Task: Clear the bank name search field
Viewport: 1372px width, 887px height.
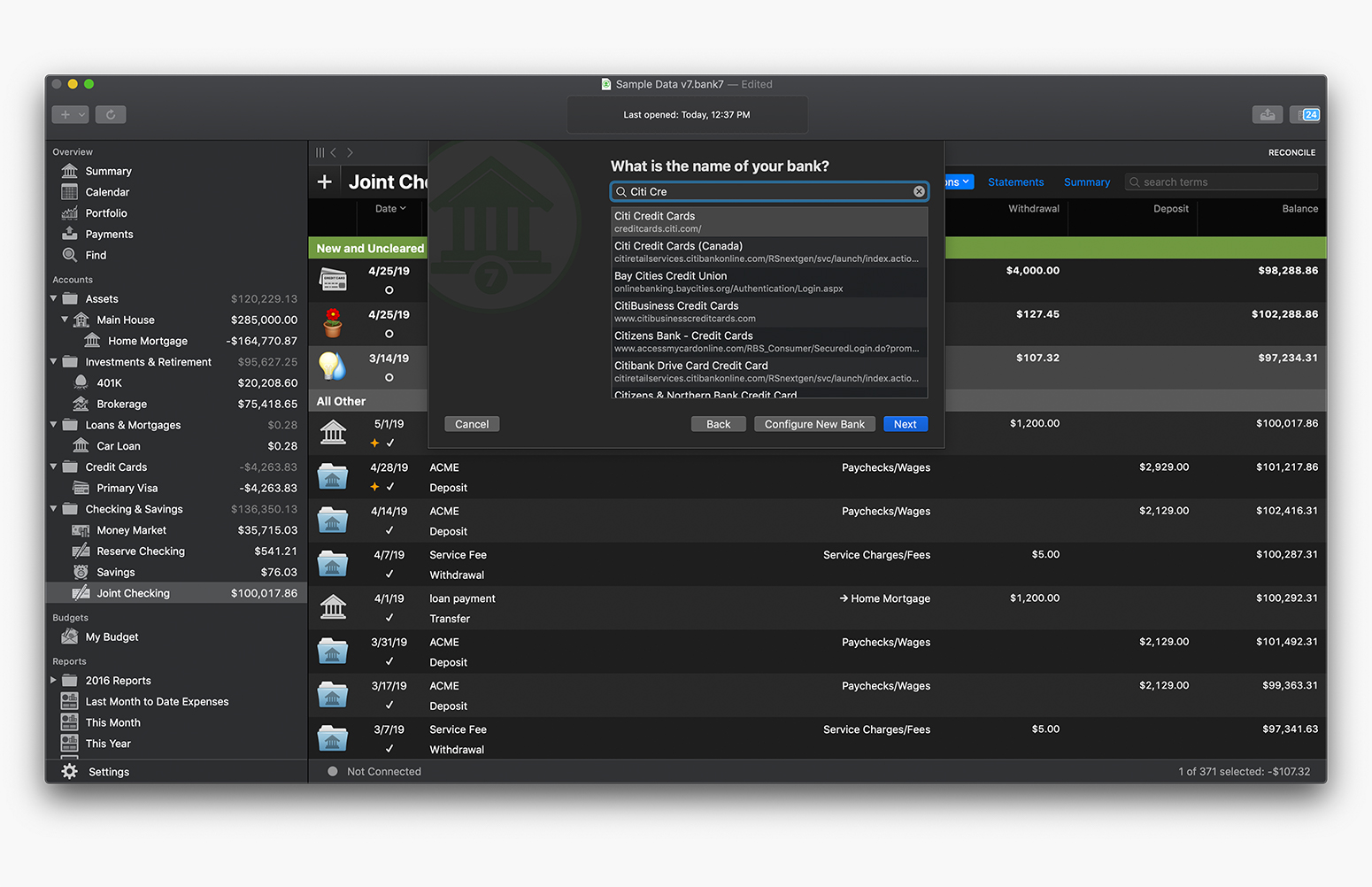Action: pyautogui.click(x=919, y=191)
